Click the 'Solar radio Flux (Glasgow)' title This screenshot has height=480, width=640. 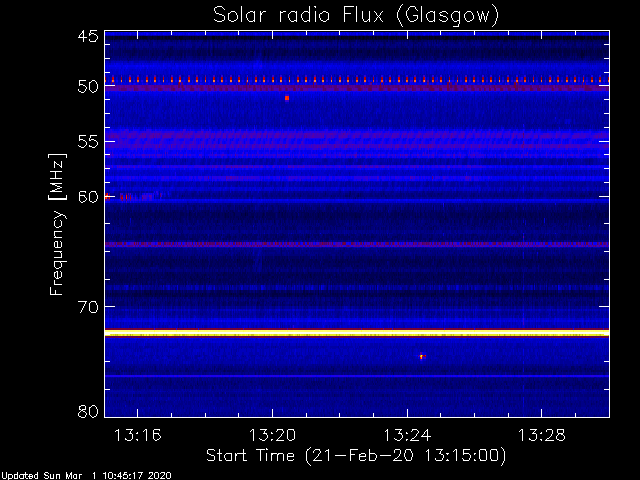coord(356,16)
